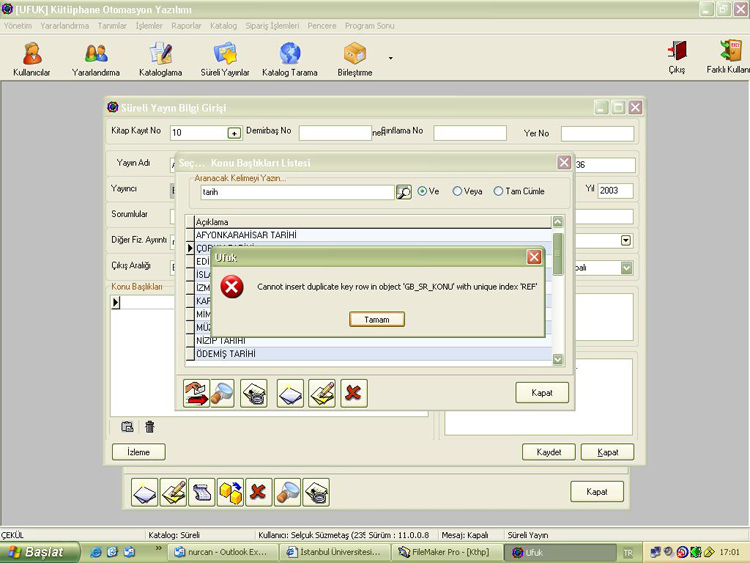Open the dropdown at right of Diğer Fiz. Ayrıntı row
750x563 pixels.
click(626, 240)
